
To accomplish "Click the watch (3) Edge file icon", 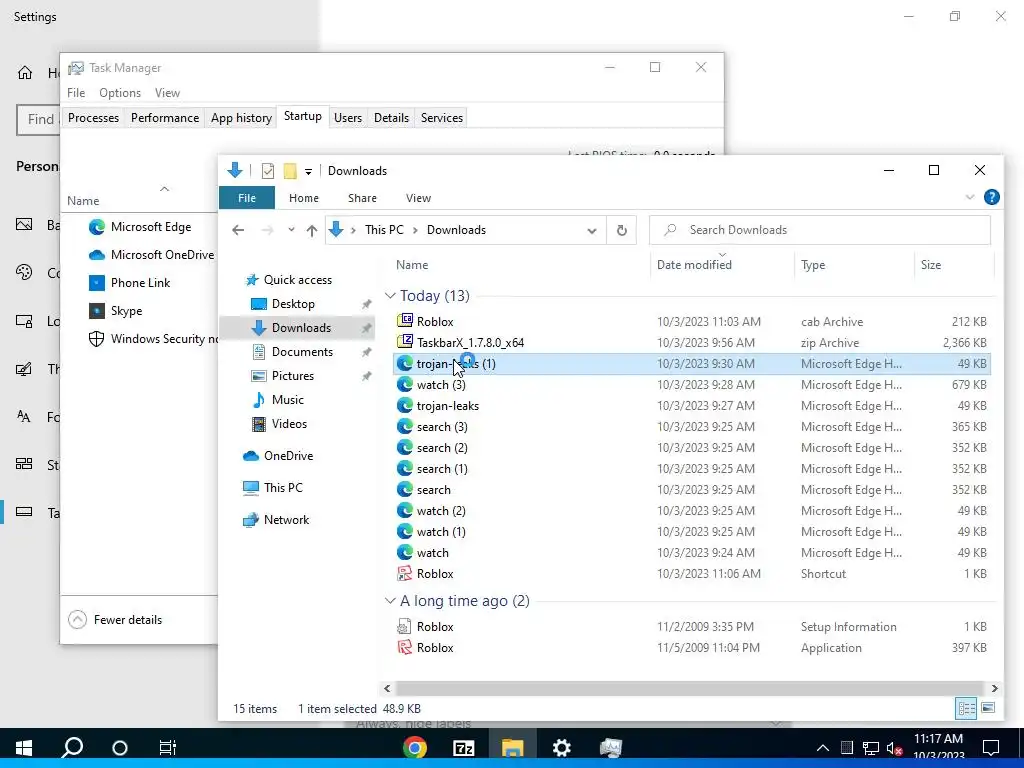I will coord(405,385).
